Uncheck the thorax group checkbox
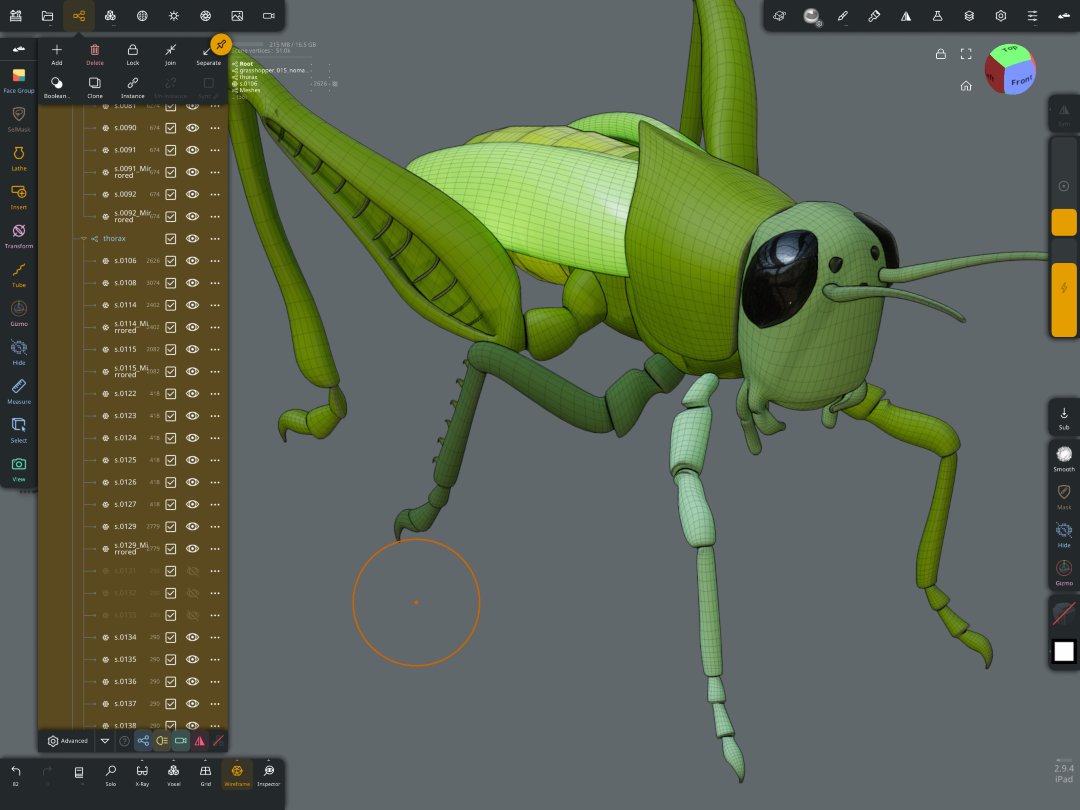Image resolution: width=1080 pixels, height=810 pixels. 171,238
